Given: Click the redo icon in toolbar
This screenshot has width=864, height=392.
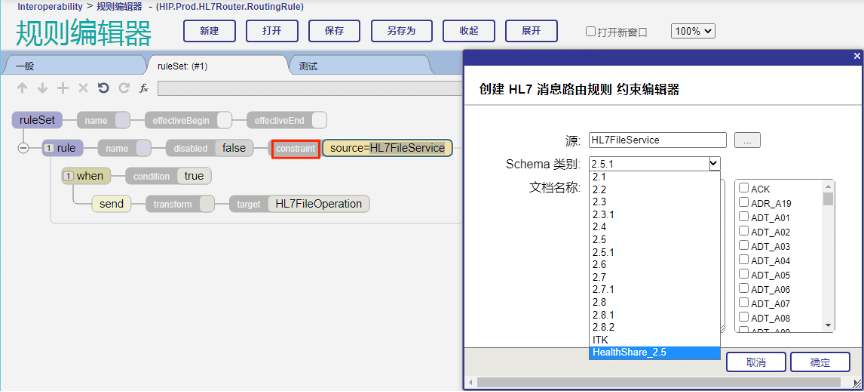Looking at the screenshot, I should click(x=123, y=88).
